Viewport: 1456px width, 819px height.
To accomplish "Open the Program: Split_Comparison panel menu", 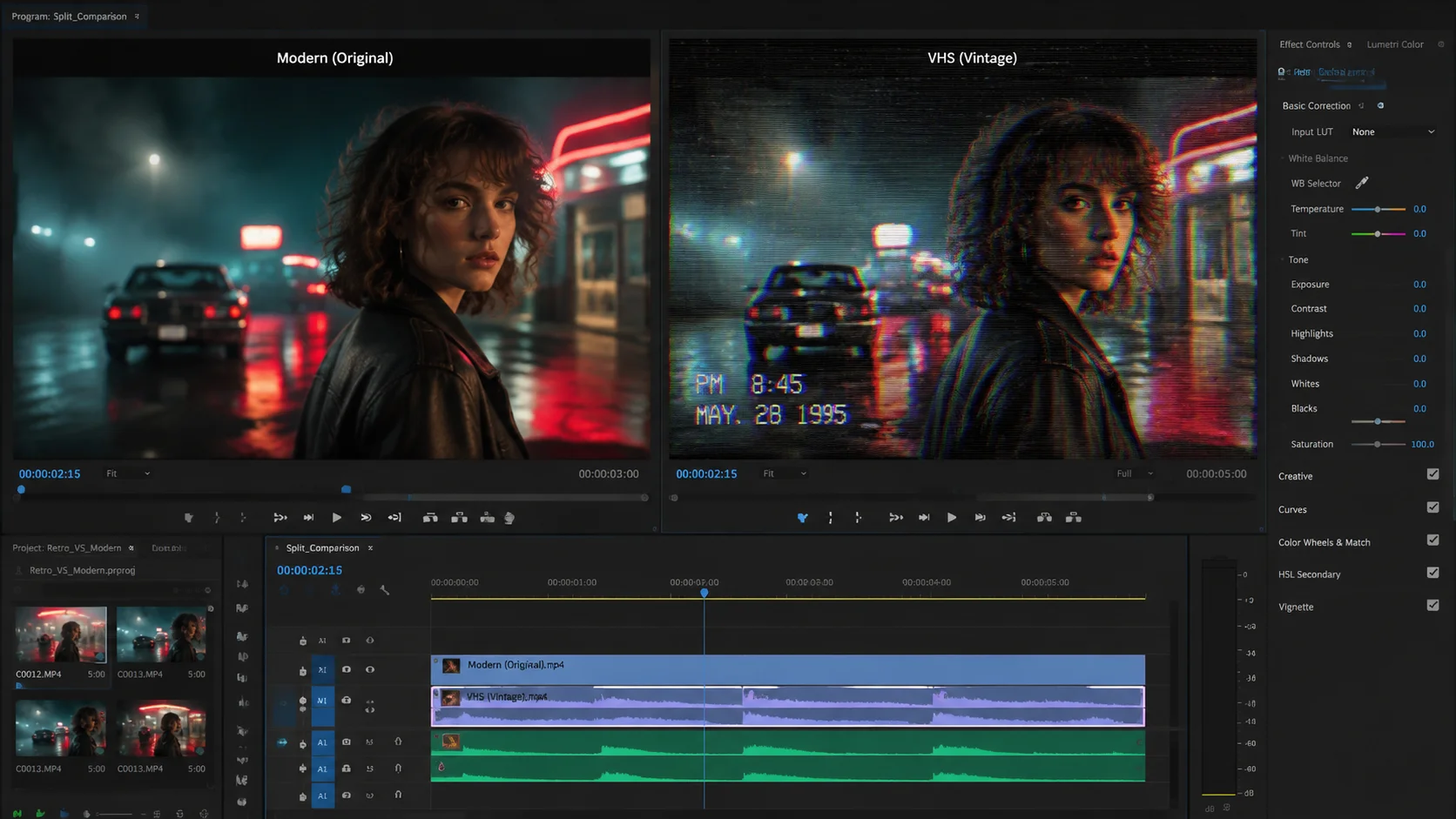I will point(137,17).
